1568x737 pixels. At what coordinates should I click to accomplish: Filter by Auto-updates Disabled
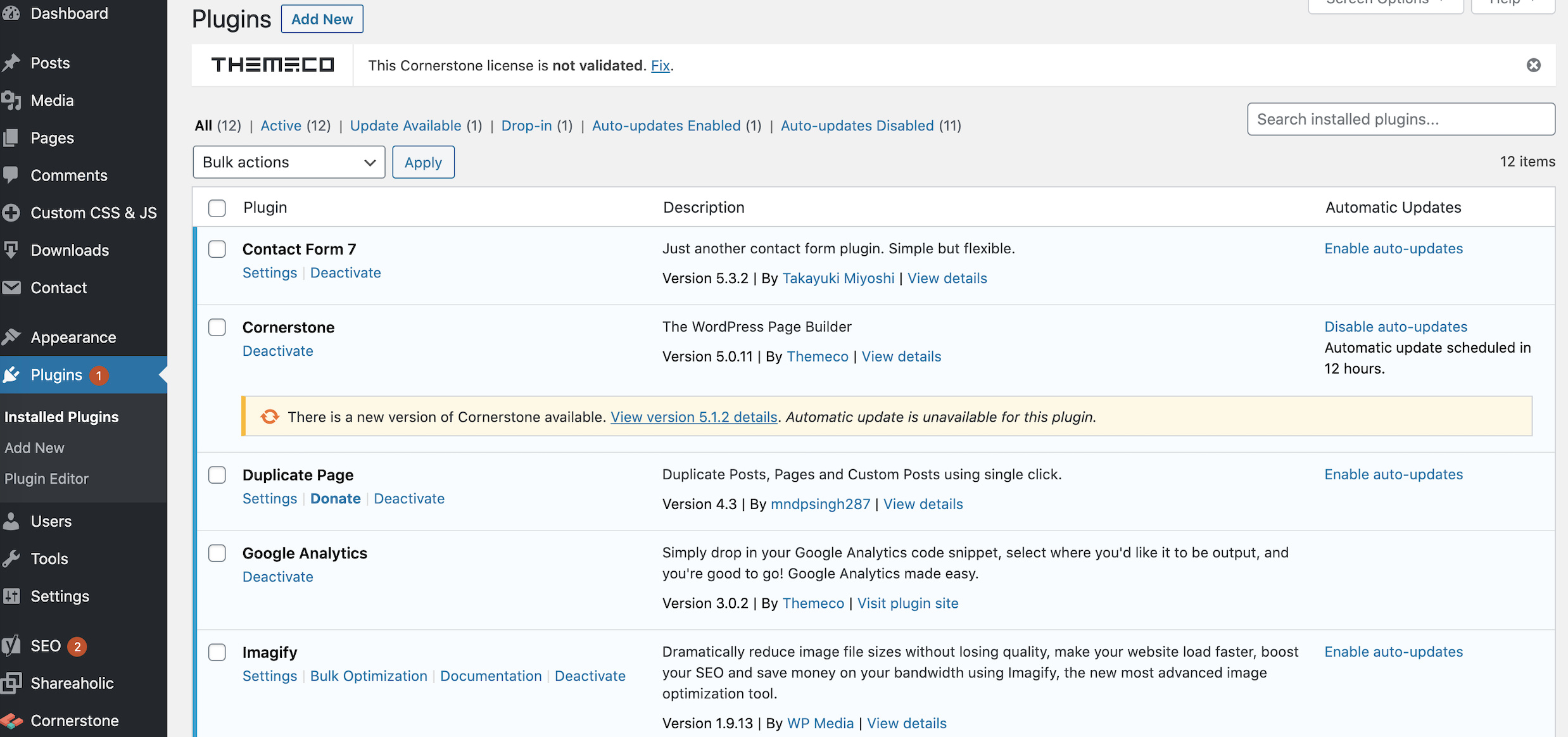click(857, 125)
